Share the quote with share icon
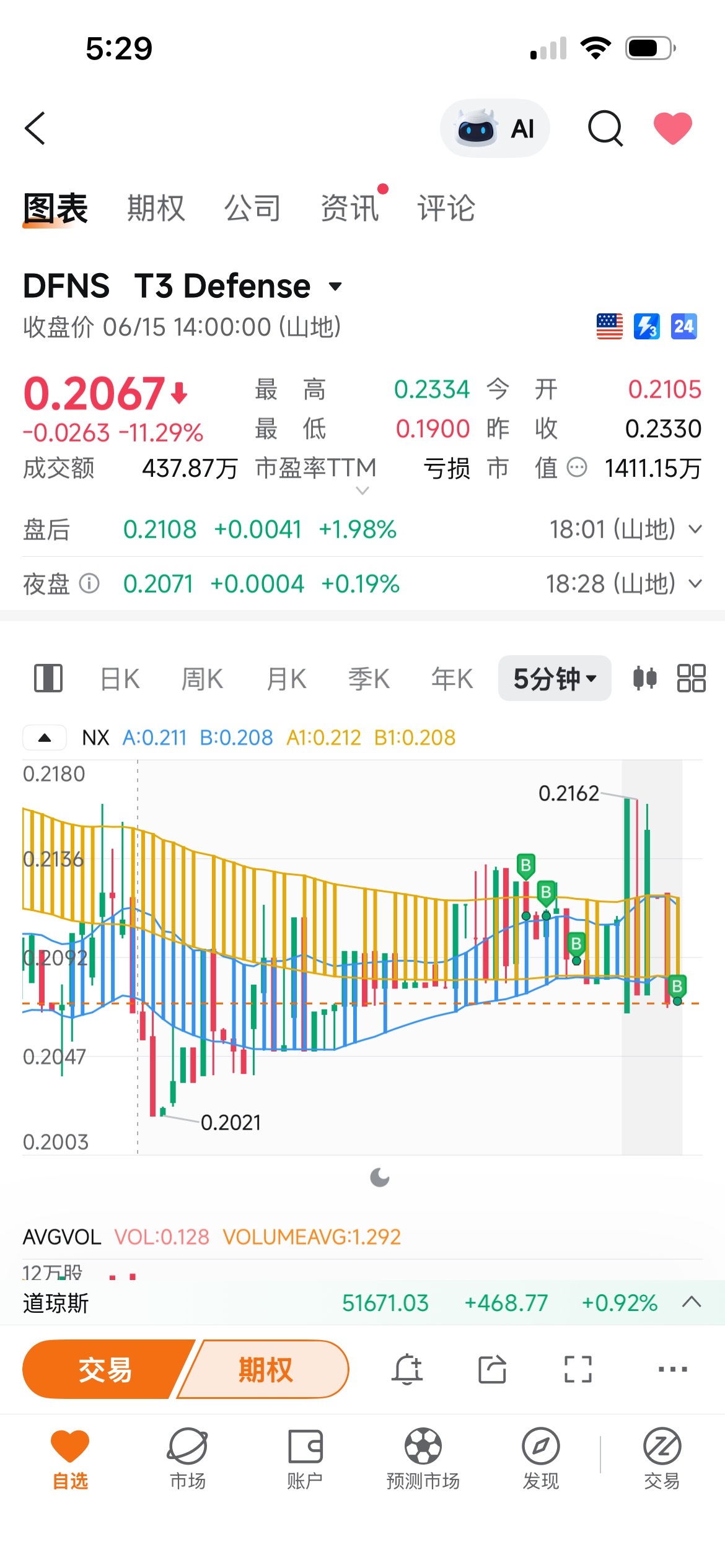The height and width of the screenshot is (1568, 725). point(493,1369)
